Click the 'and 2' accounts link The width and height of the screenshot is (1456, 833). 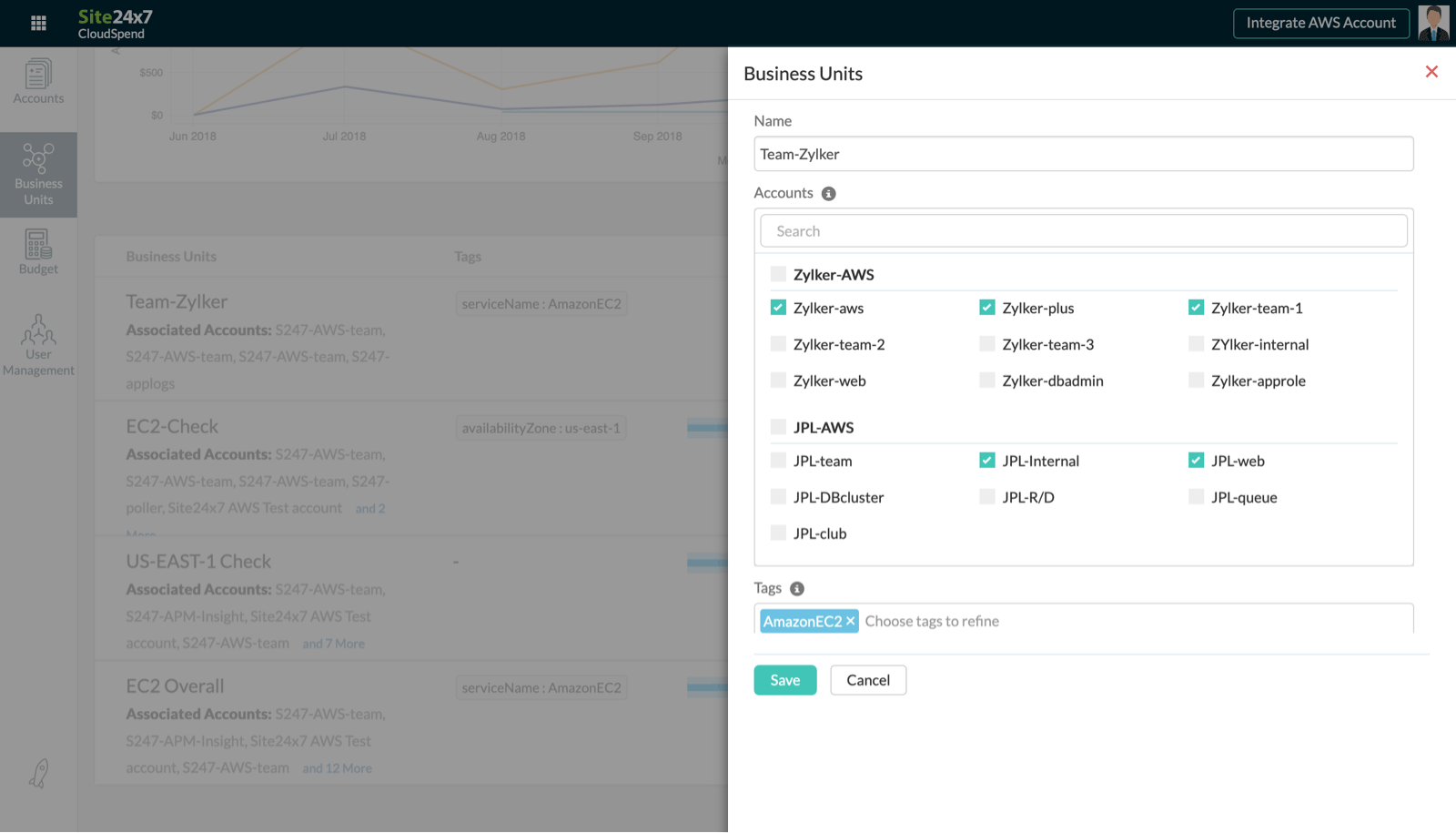(x=370, y=509)
